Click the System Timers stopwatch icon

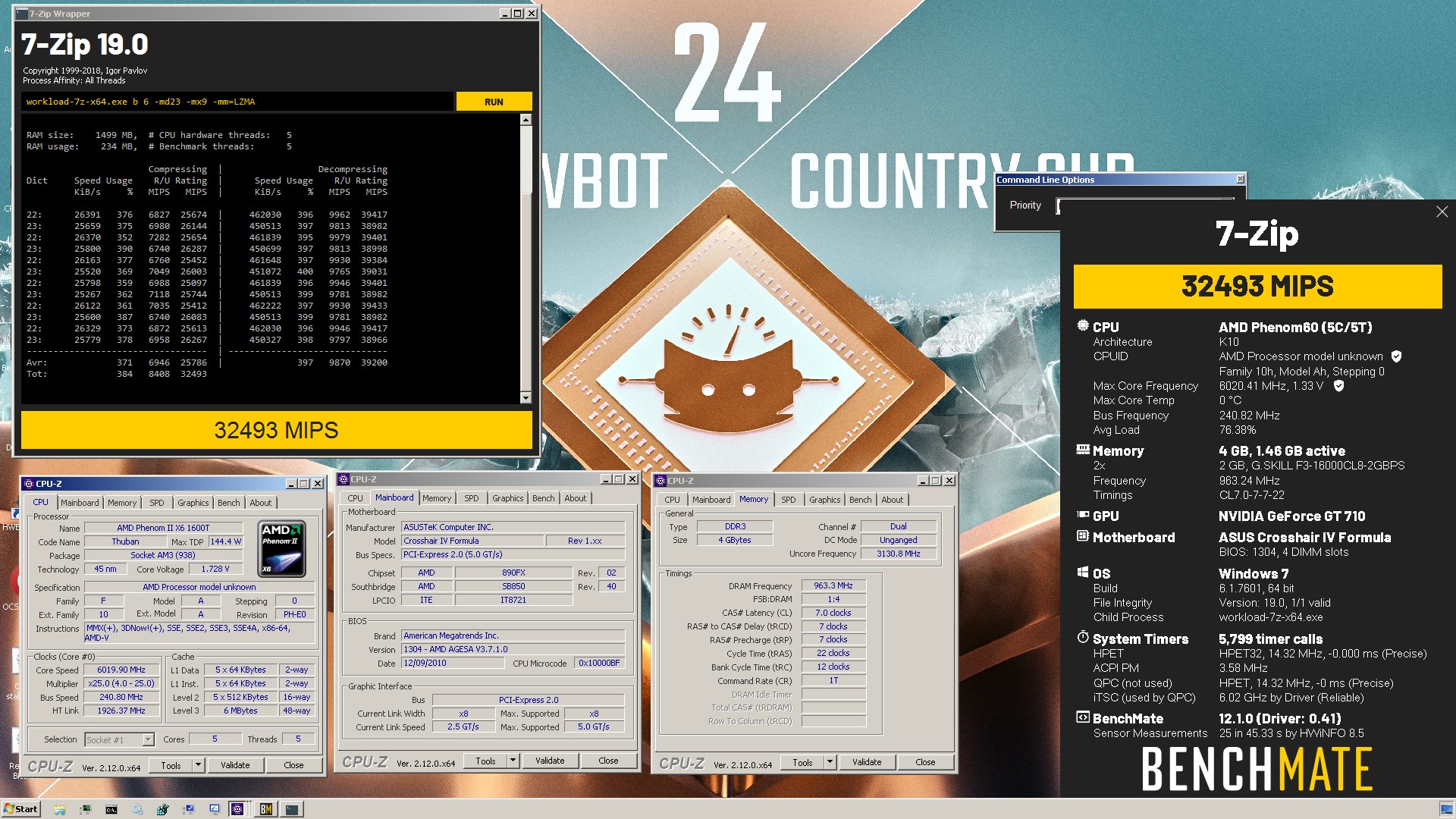click(1082, 637)
